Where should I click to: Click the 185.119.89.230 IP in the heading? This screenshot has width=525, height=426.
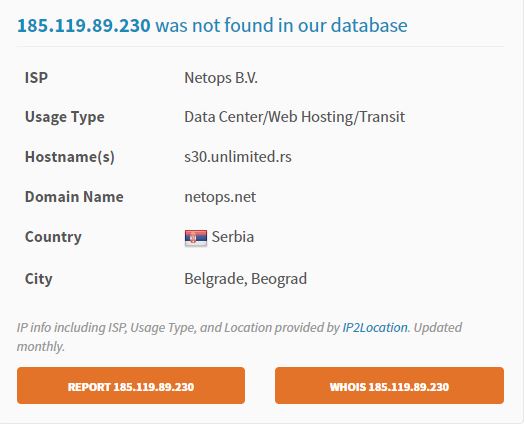84,25
